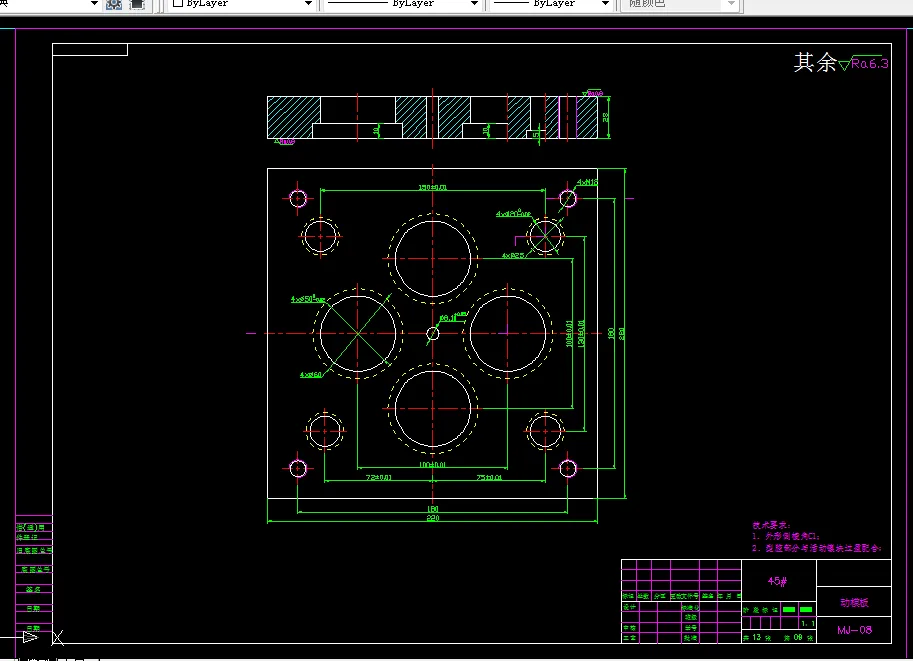Select the '其余' text in the drawing corner

815,62
